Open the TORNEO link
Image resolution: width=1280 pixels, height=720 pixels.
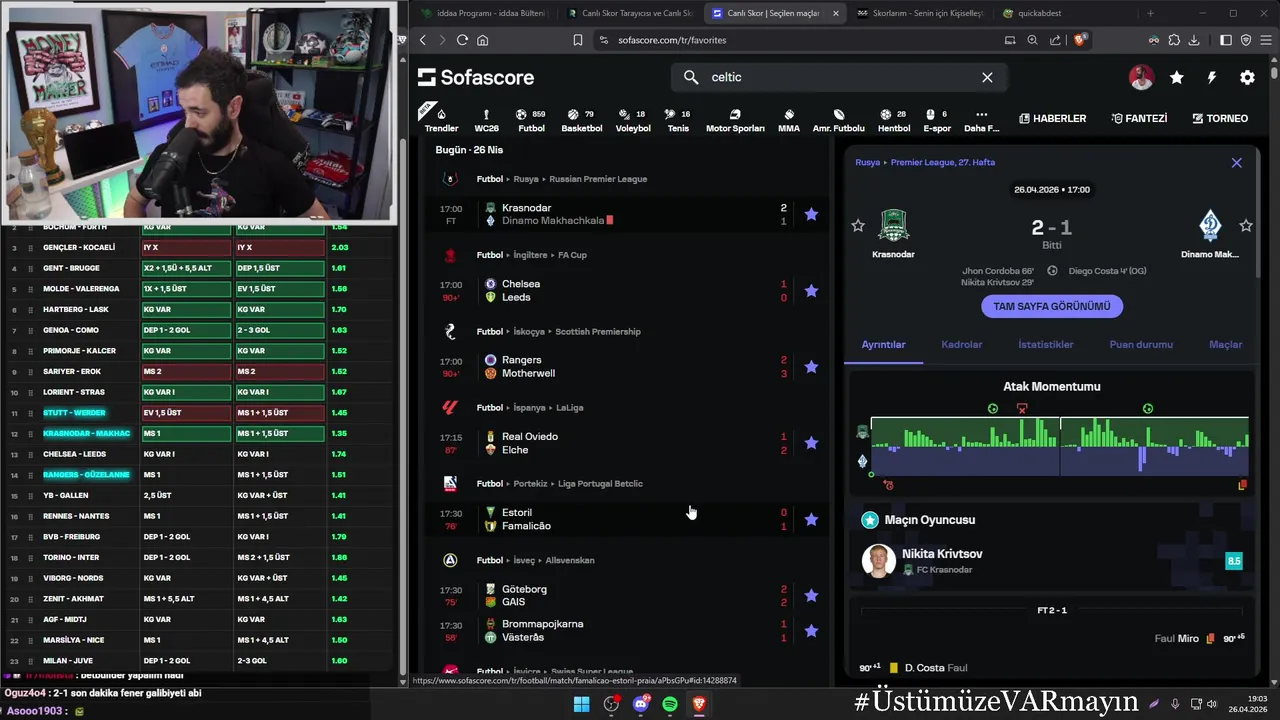point(1220,118)
